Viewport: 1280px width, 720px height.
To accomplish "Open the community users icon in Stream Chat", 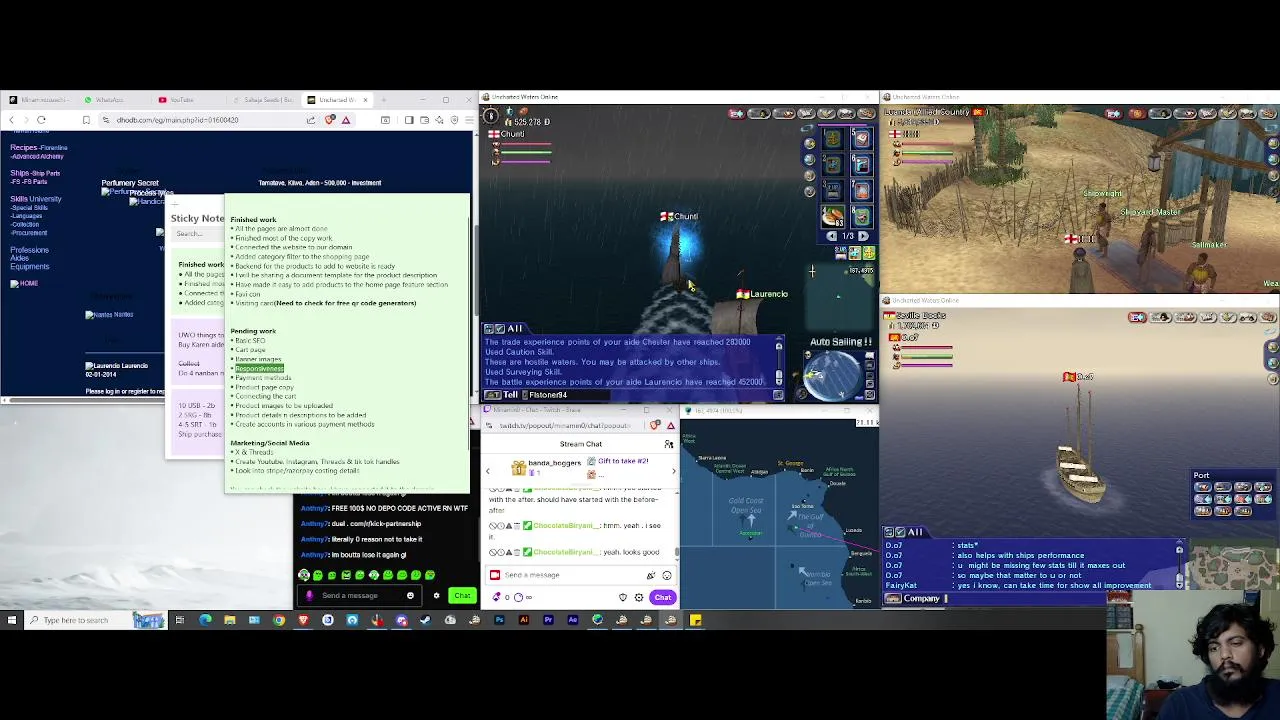I will pos(669,444).
